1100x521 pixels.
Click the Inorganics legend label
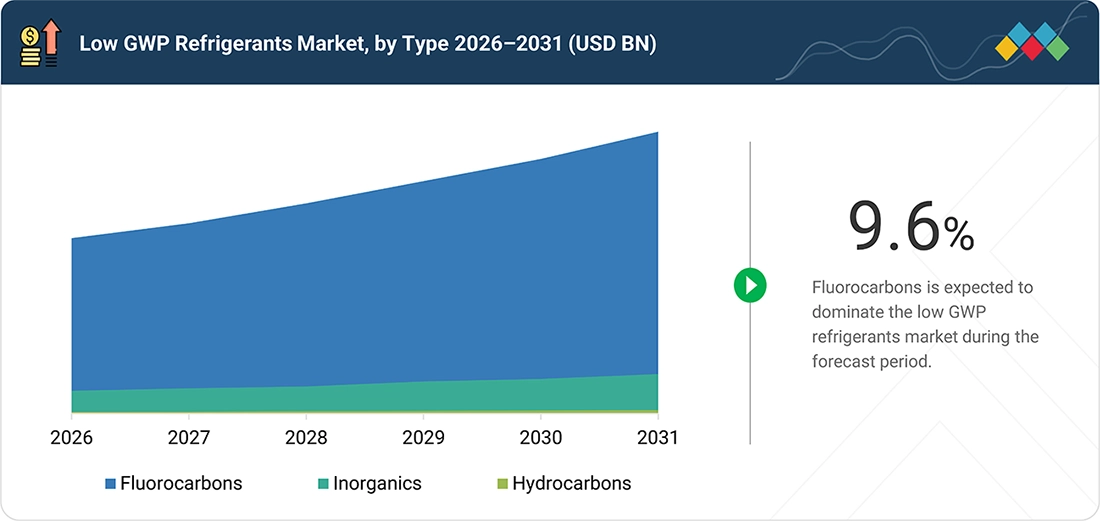point(377,483)
